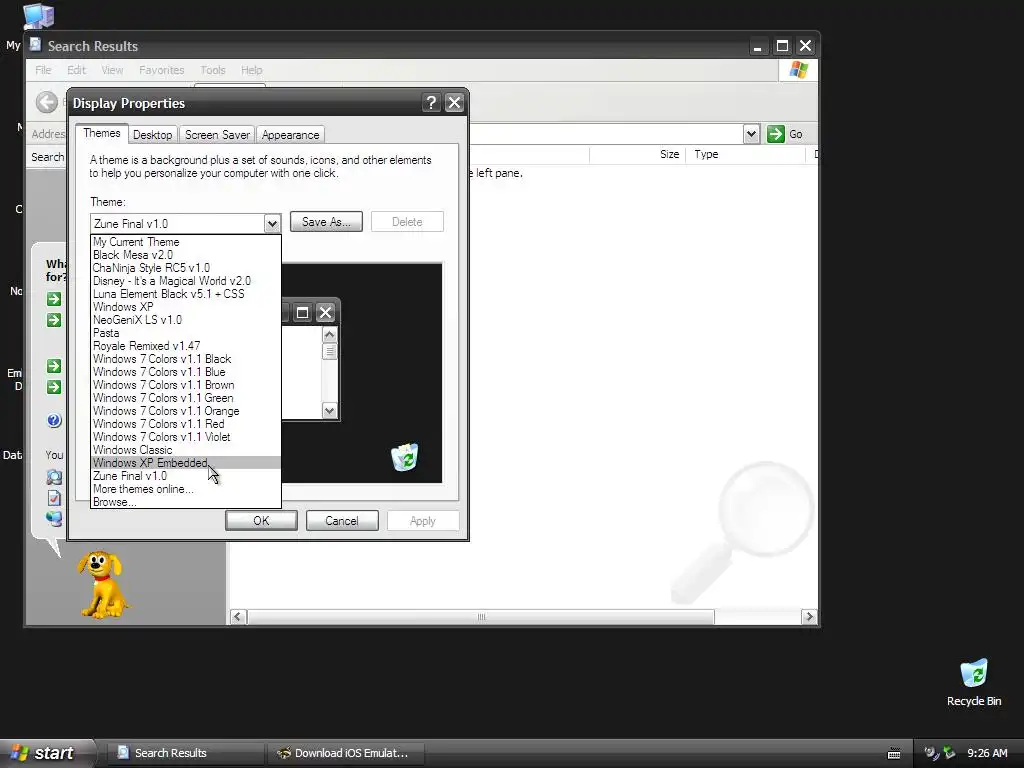Click right arrow of horizontal scrollbar
1024x768 pixels.
(809, 616)
